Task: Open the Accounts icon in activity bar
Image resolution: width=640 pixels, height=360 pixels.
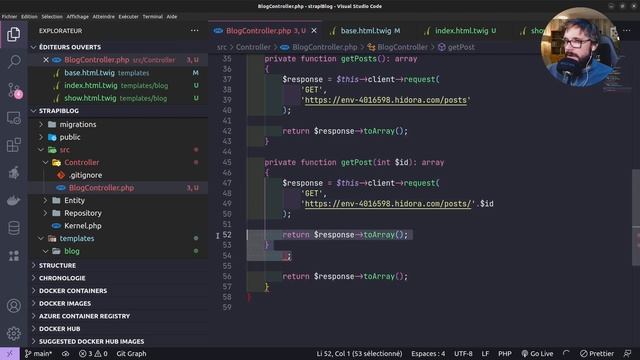Action: [x=13, y=306]
